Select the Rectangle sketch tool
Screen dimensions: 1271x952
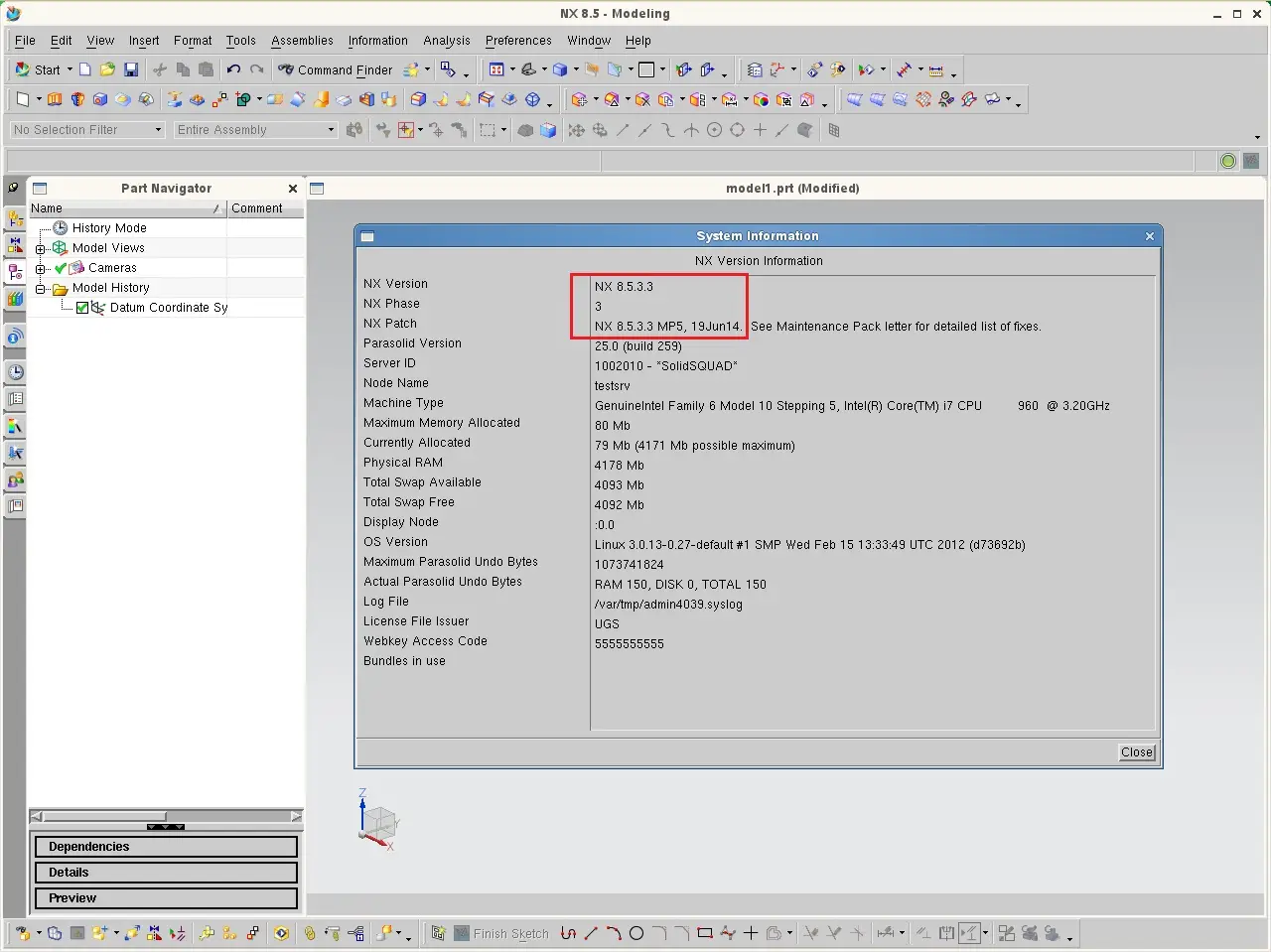(x=705, y=933)
